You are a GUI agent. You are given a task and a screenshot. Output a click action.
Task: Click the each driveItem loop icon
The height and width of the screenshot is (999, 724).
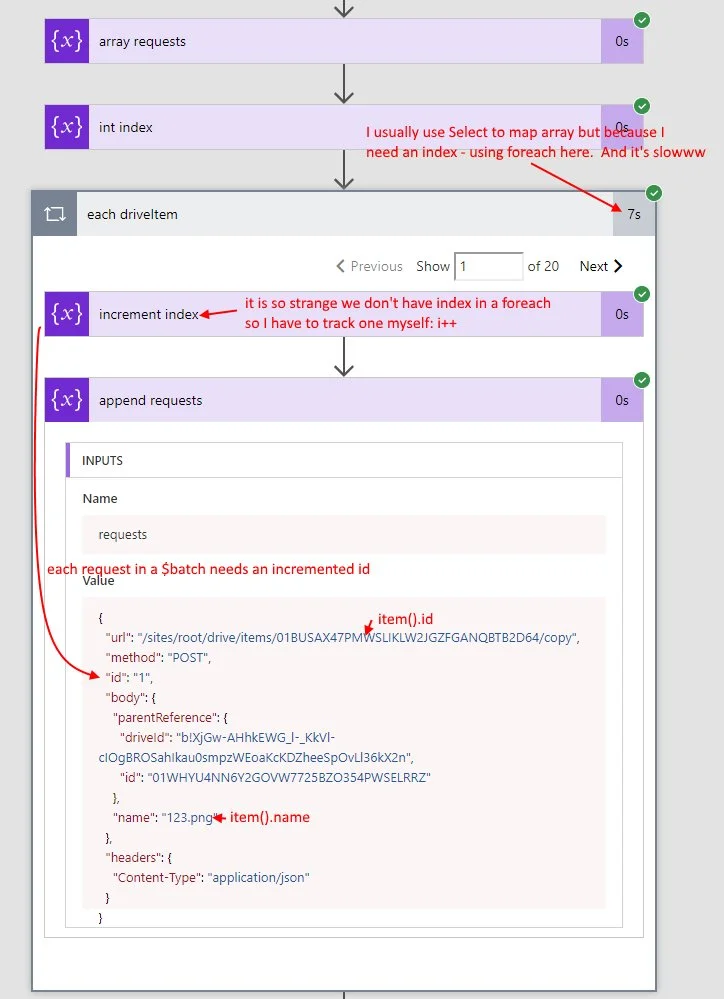54,214
